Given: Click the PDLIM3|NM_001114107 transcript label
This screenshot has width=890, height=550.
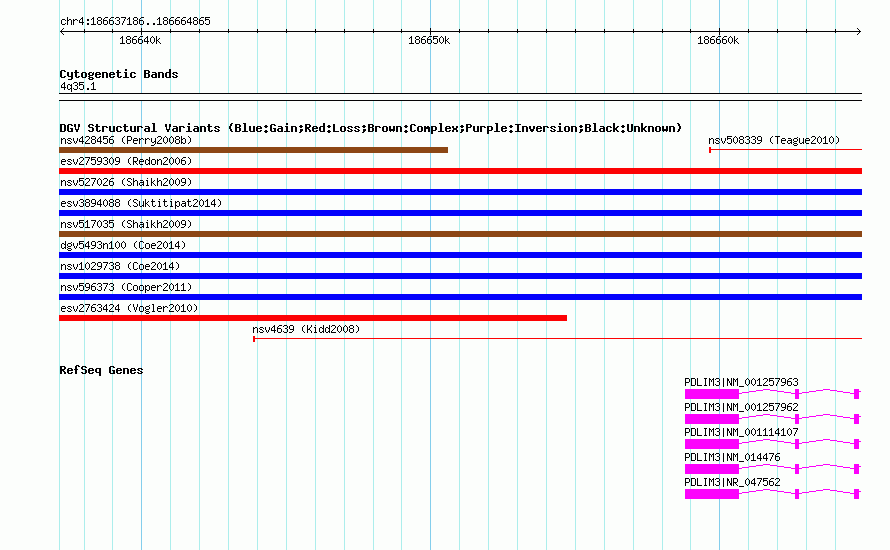Looking at the screenshot, I should click(x=741, y=433).
